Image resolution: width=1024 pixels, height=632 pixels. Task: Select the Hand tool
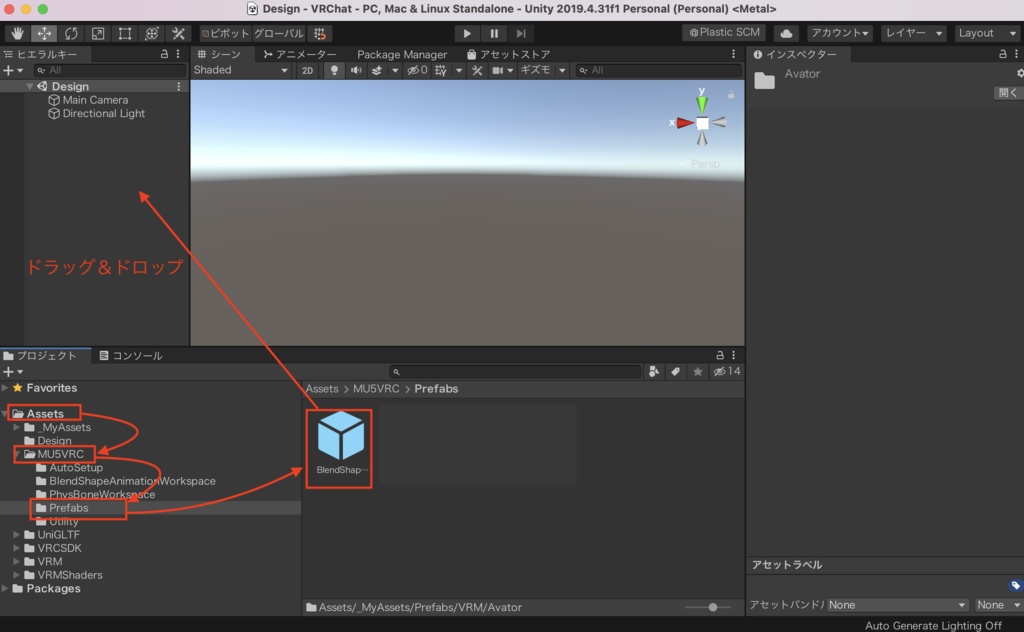tap(17, 33)
